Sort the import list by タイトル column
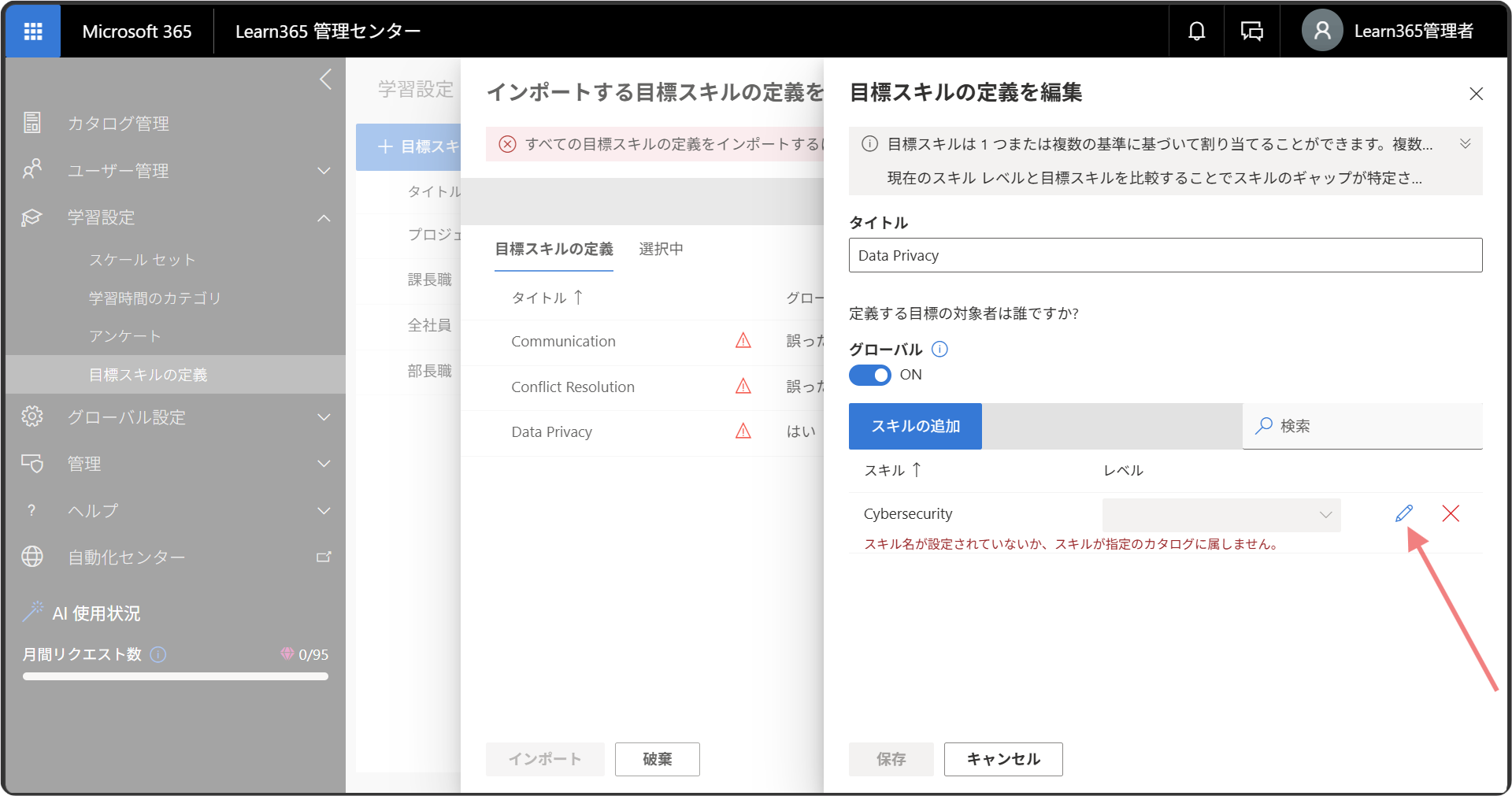The image size is (1512, 796). [547, 298]
